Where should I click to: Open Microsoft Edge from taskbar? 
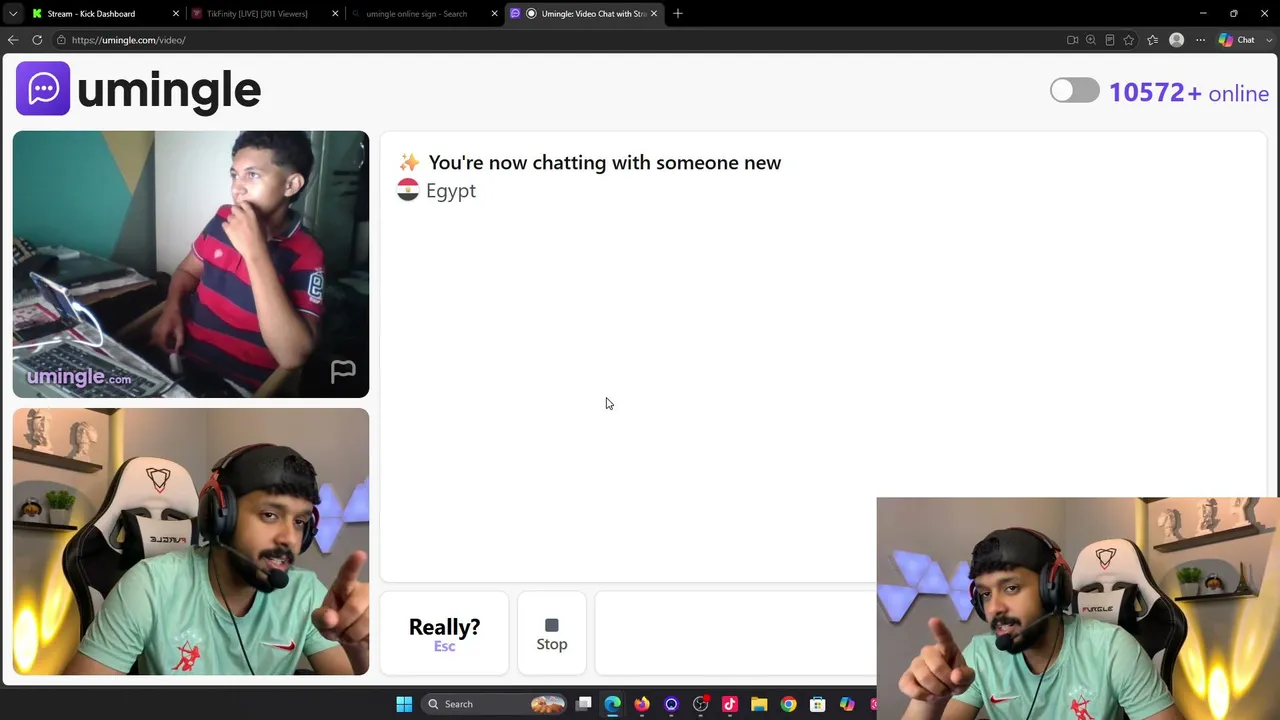pyautogui.click(x=613, y=704)
